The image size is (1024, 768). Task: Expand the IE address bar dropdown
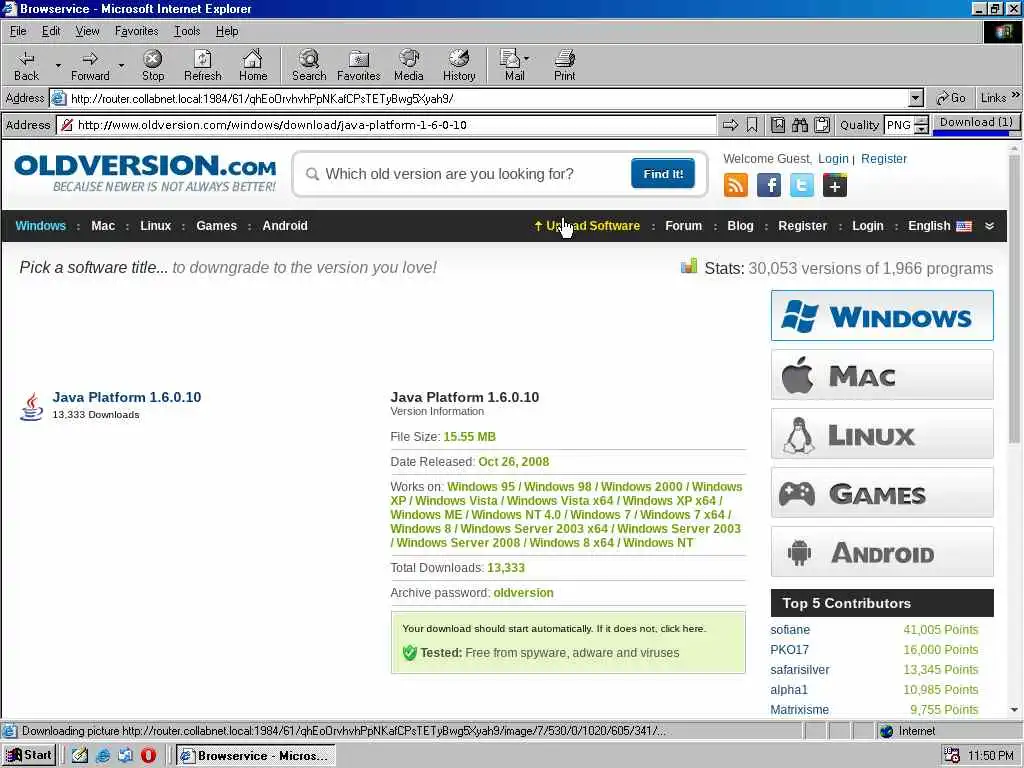(916, 99)
